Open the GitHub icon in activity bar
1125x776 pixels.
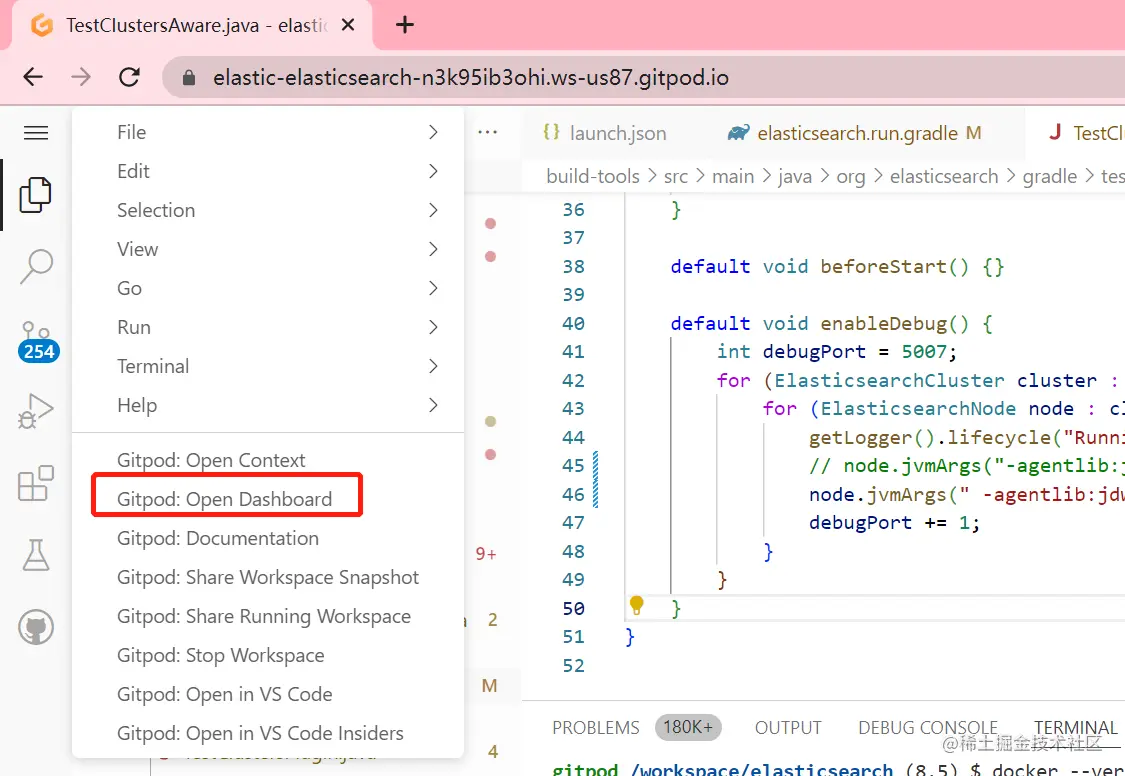click(x=36, y=628)
